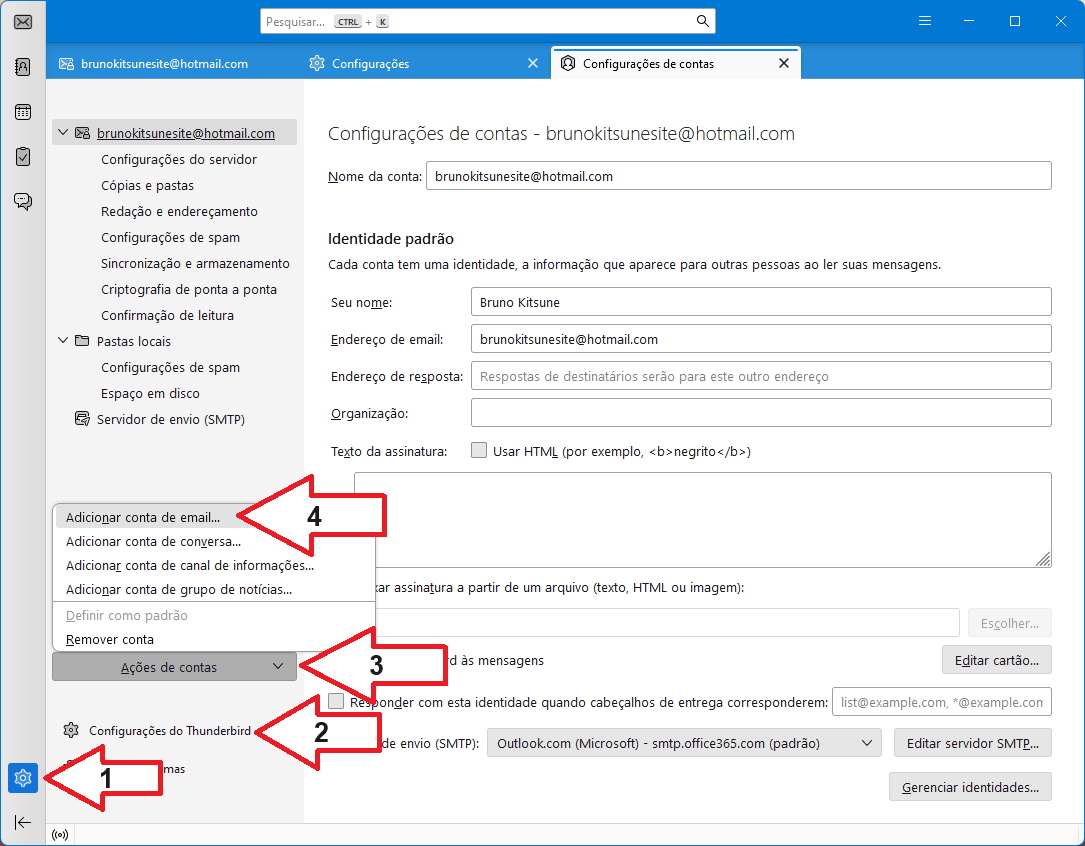The image size is (1085, 846).
Task: Click the mail icon beside brunokitsunesite account
Action: pos(82,133)
